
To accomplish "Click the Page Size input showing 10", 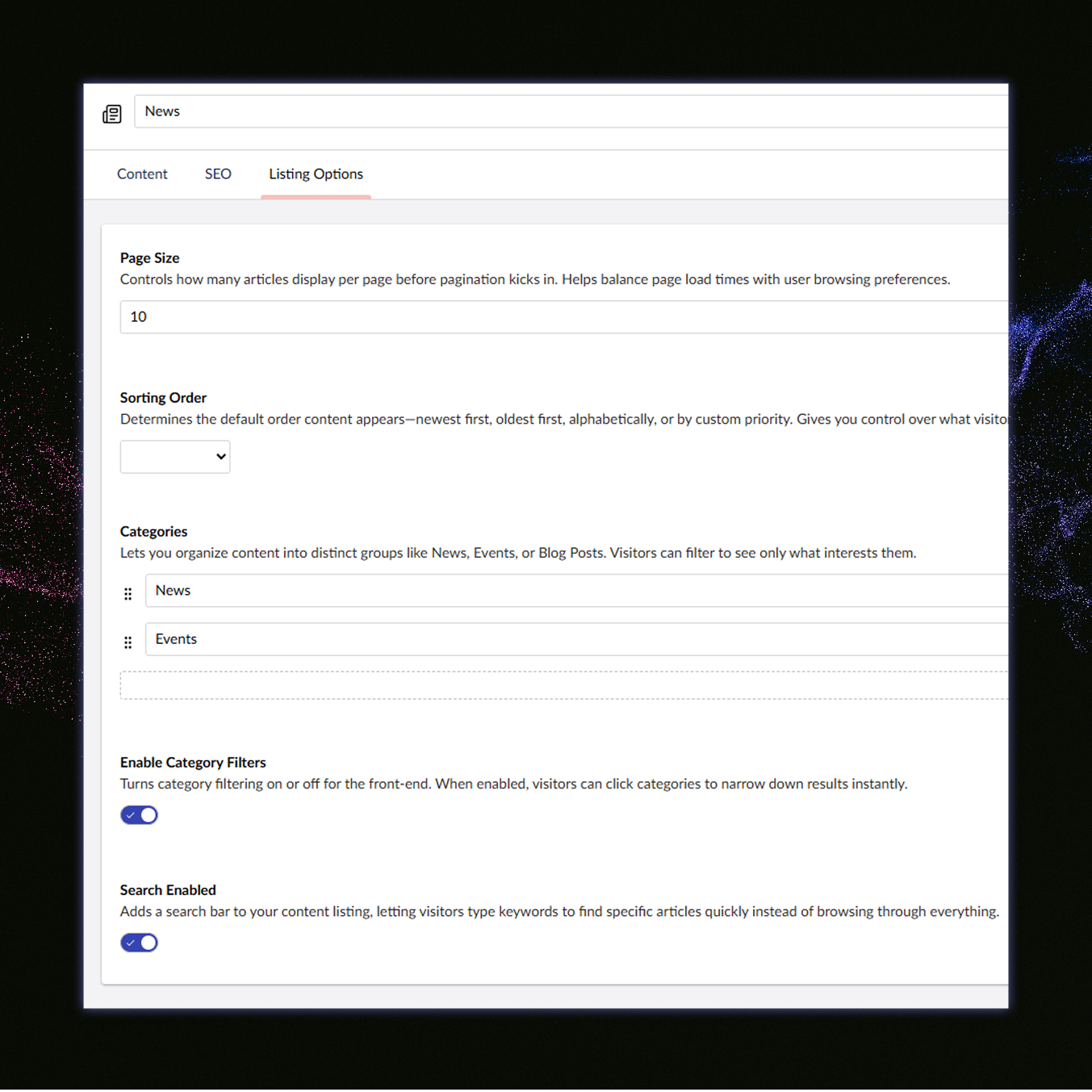I will click(563, 317).
